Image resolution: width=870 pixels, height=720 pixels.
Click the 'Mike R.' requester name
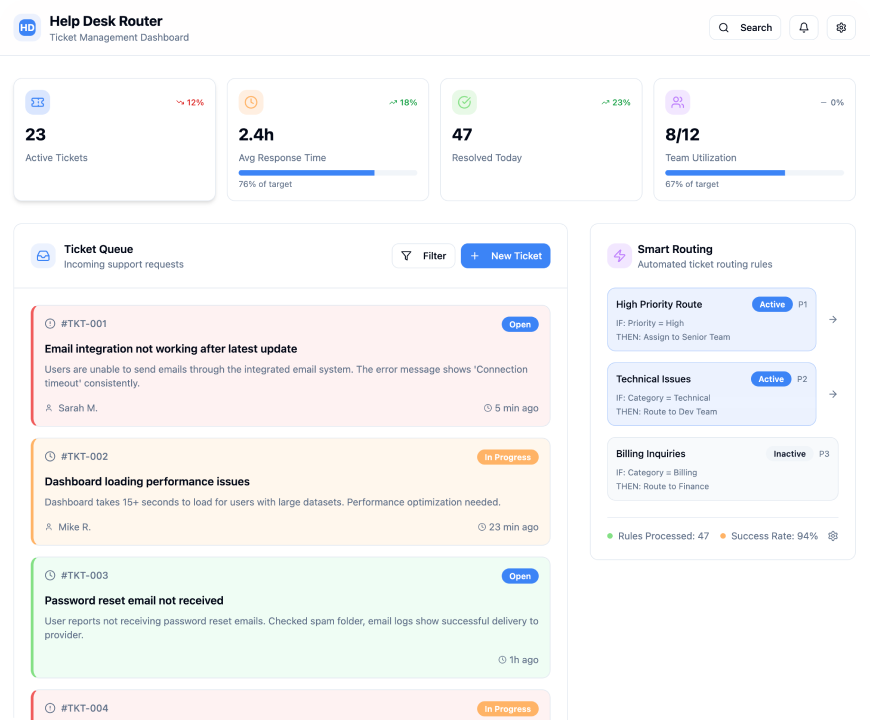pyautogui.click(x=74, y=527)
